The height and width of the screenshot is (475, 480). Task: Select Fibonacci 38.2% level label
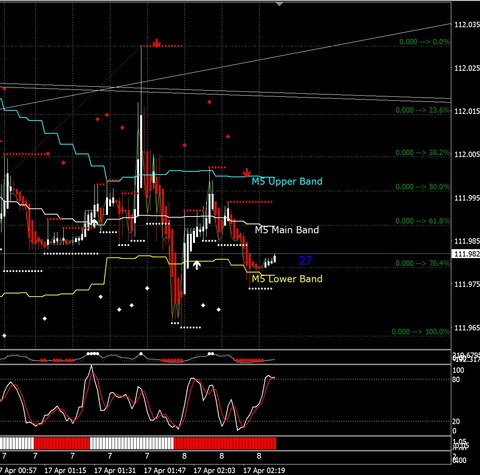point(422,153)
